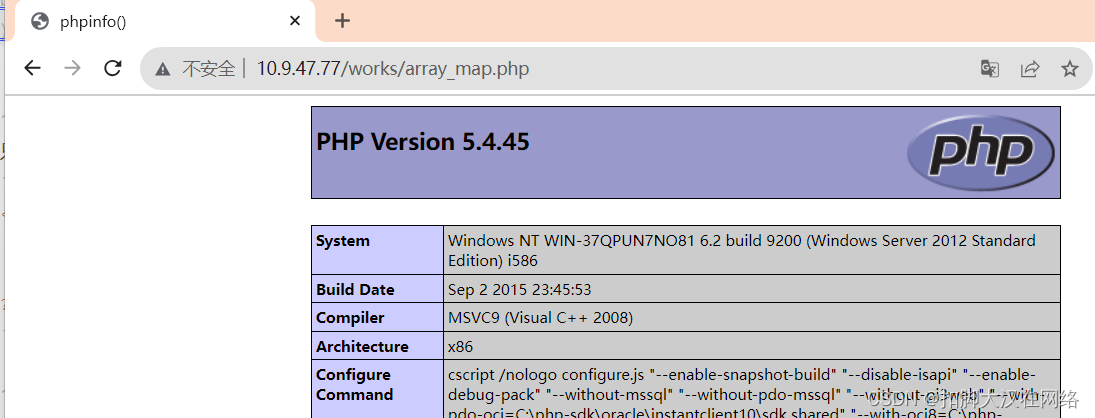The width and height of the screenshot is (1095, 418).
Task: Translate this page using the translate icon
Action: point(990,68)
